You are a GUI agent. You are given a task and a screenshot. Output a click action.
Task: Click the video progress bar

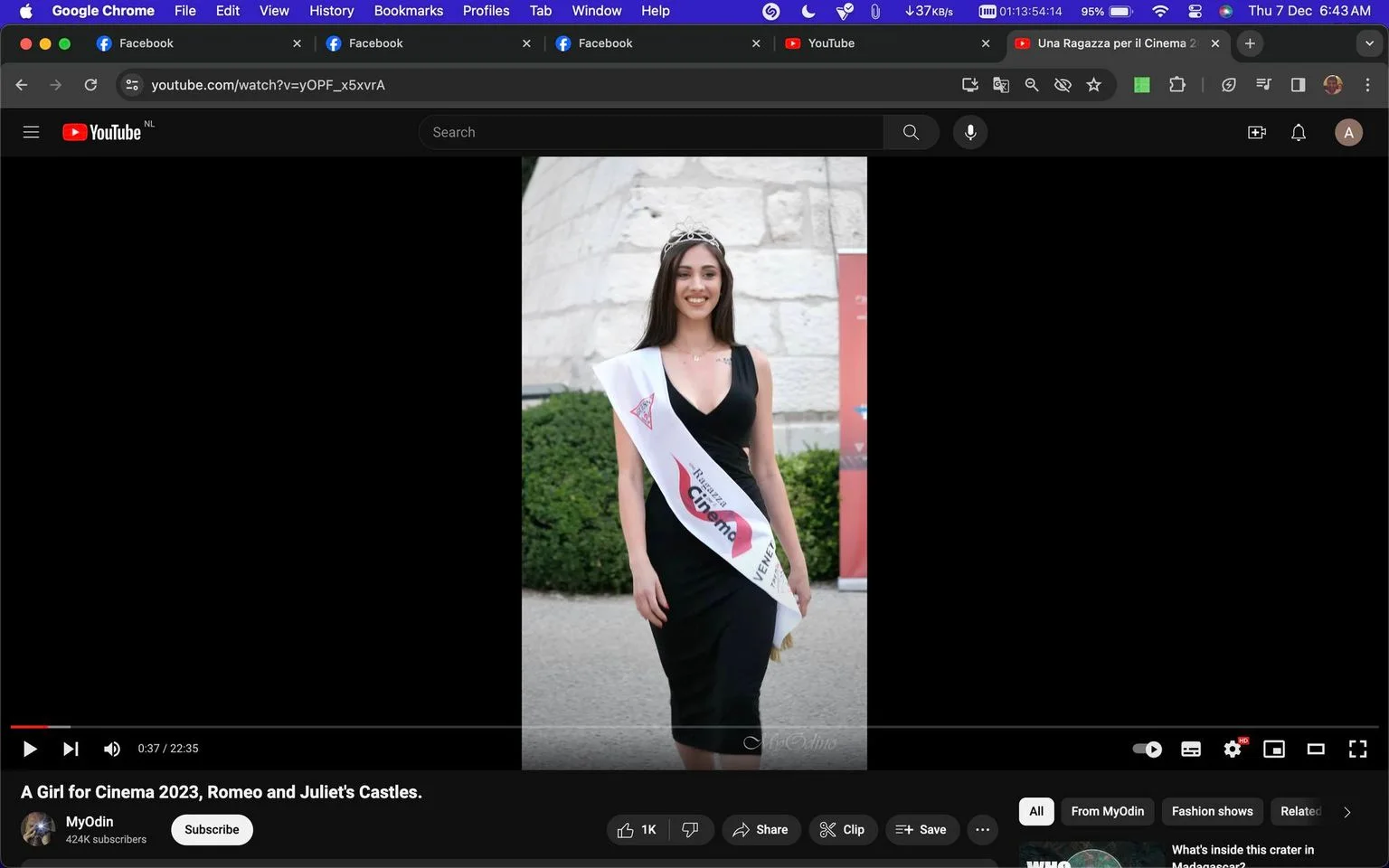[694, 726]
